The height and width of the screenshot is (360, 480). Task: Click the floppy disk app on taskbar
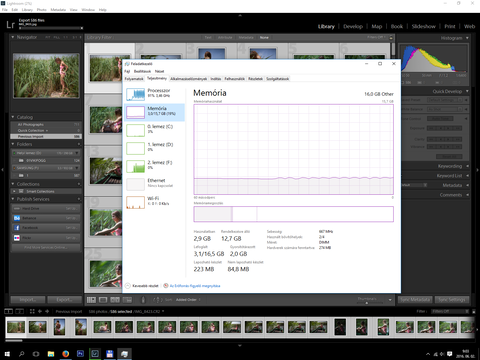coord(110,354)
